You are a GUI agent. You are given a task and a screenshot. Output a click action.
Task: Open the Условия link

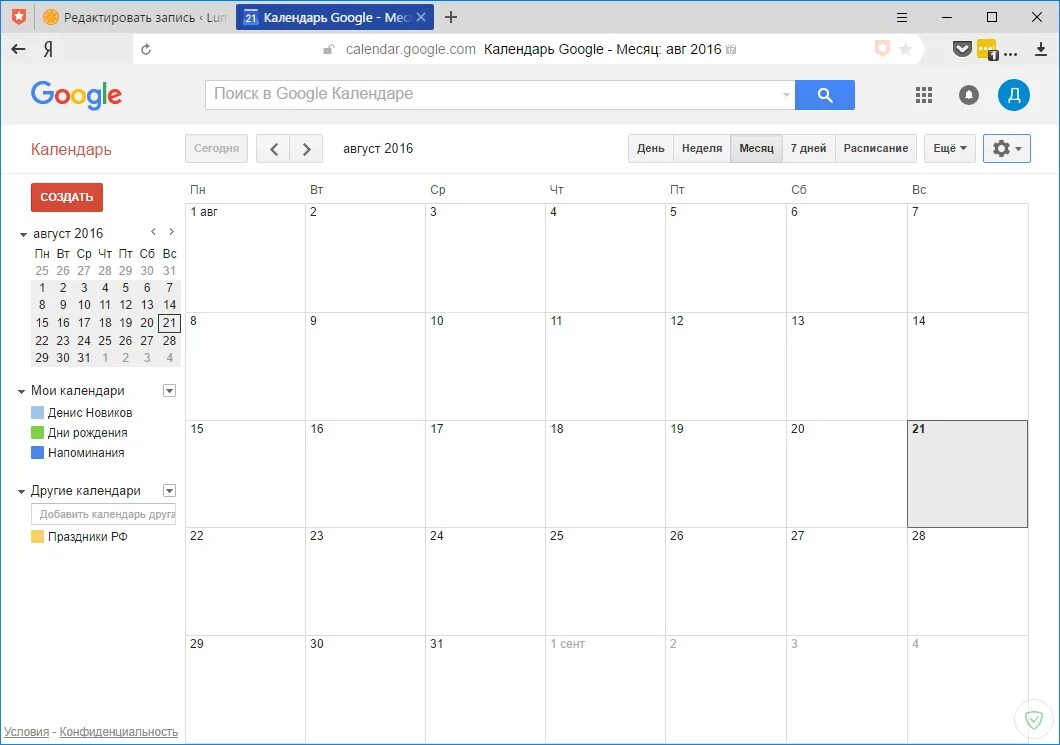coord(26,731)
